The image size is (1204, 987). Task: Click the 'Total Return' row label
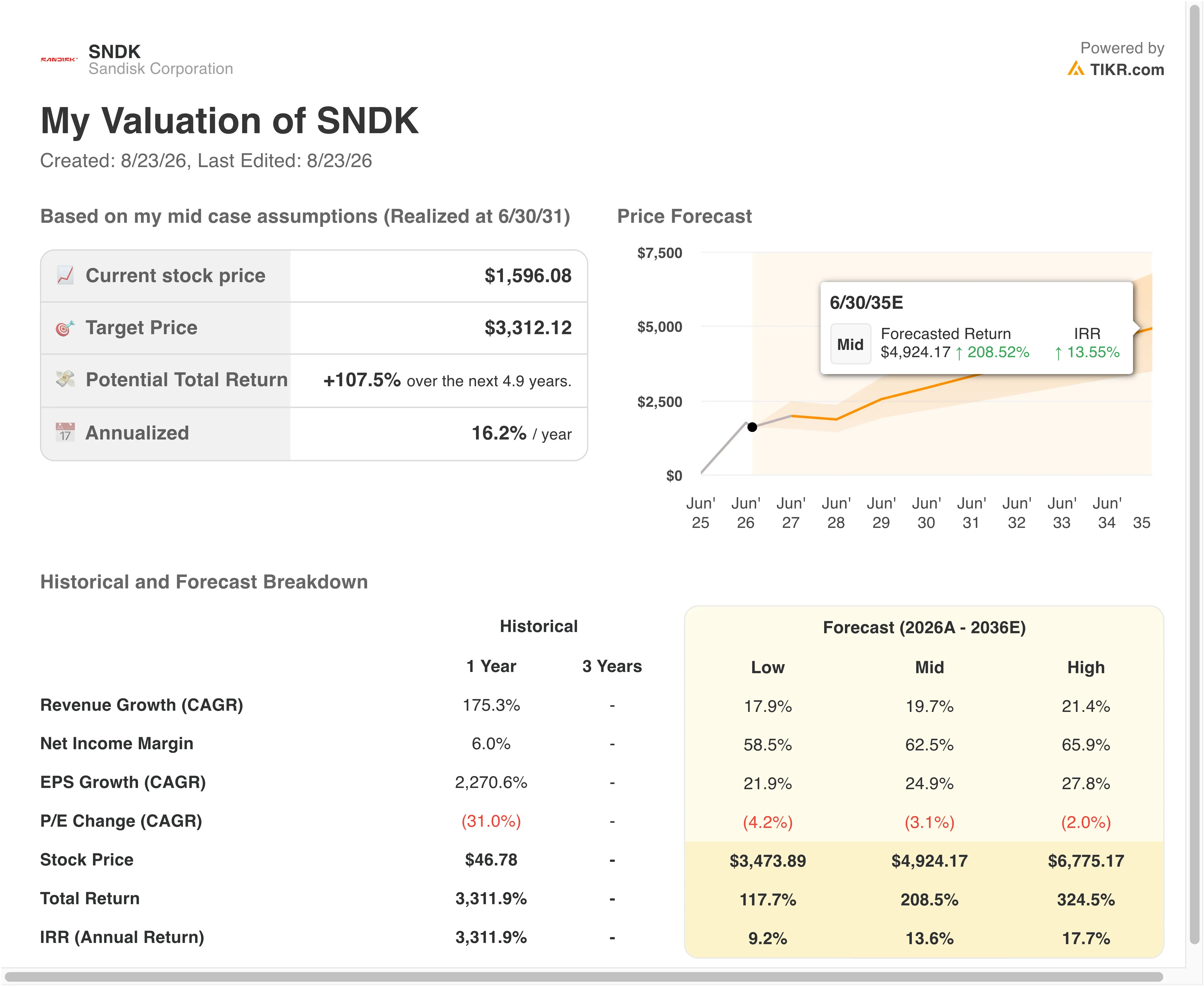90,899
